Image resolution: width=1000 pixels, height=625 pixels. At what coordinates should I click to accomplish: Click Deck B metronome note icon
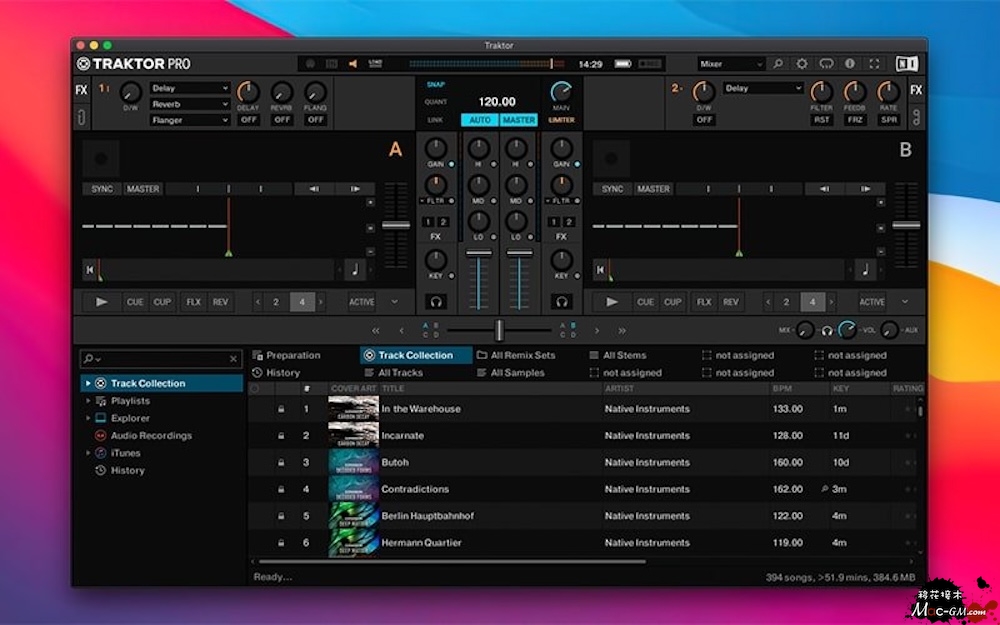click(x=865, y=269)
